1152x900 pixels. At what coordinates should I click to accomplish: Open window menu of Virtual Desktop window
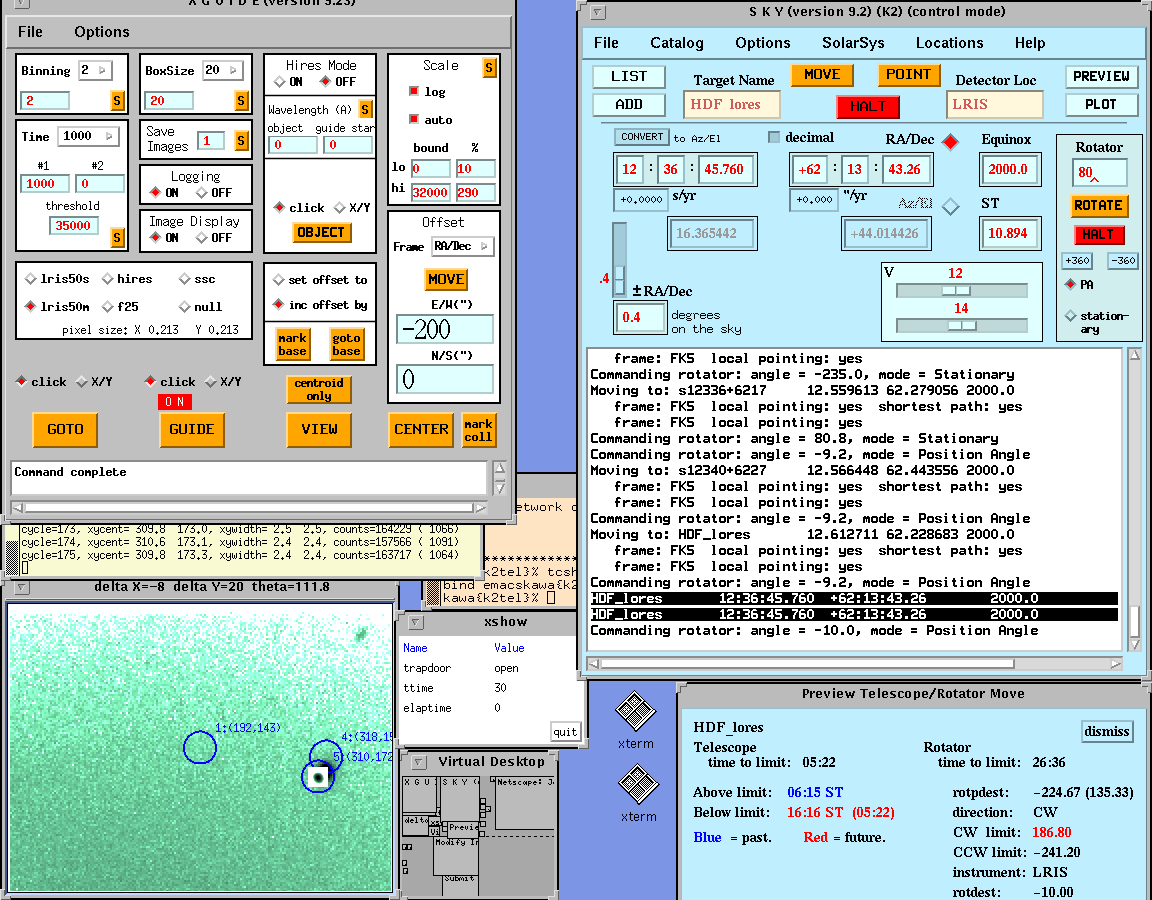click(x=417, y=762)
